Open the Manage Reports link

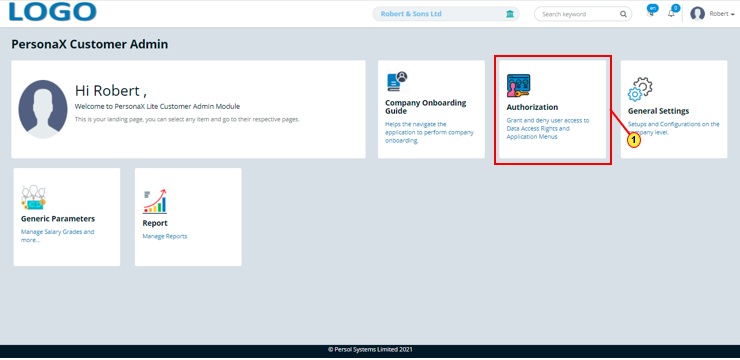coord(165,236)
